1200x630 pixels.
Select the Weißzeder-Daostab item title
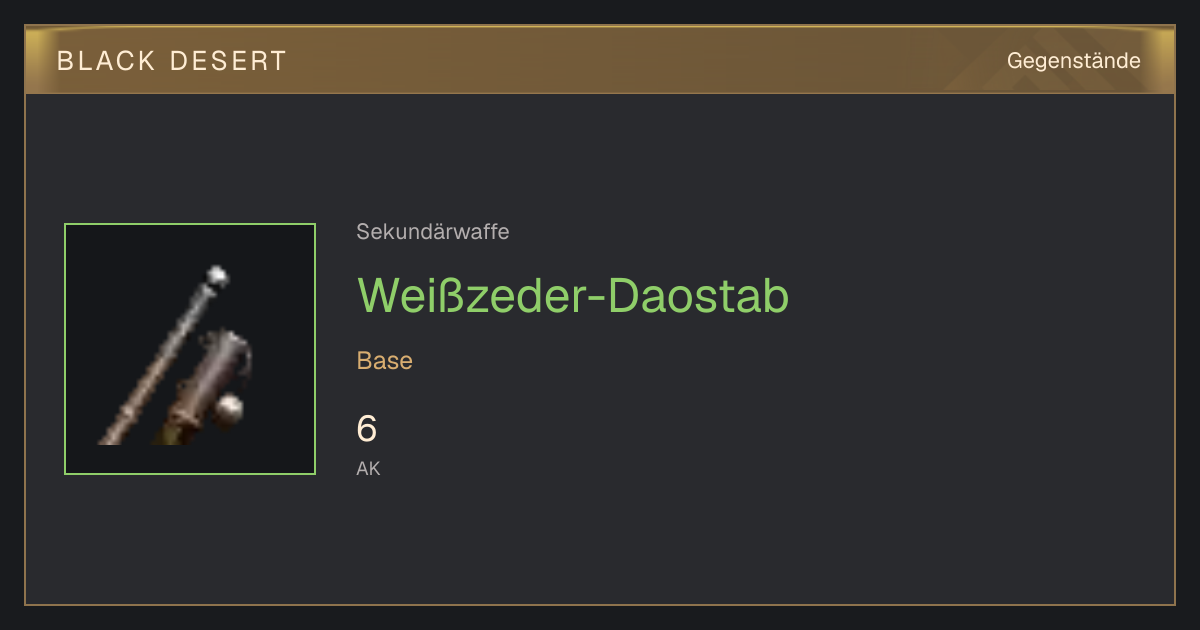click(573, 295)
